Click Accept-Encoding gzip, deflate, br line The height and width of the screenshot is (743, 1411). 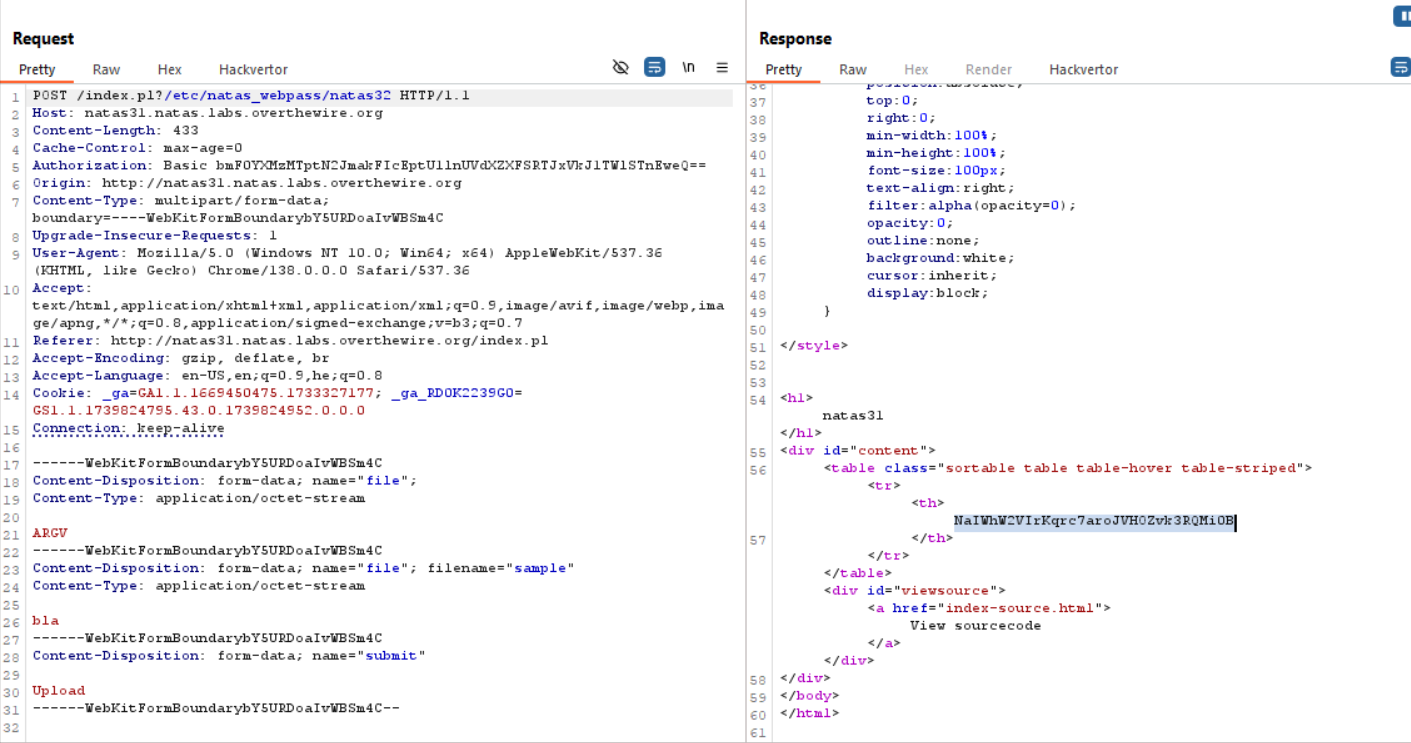[180, 358]
